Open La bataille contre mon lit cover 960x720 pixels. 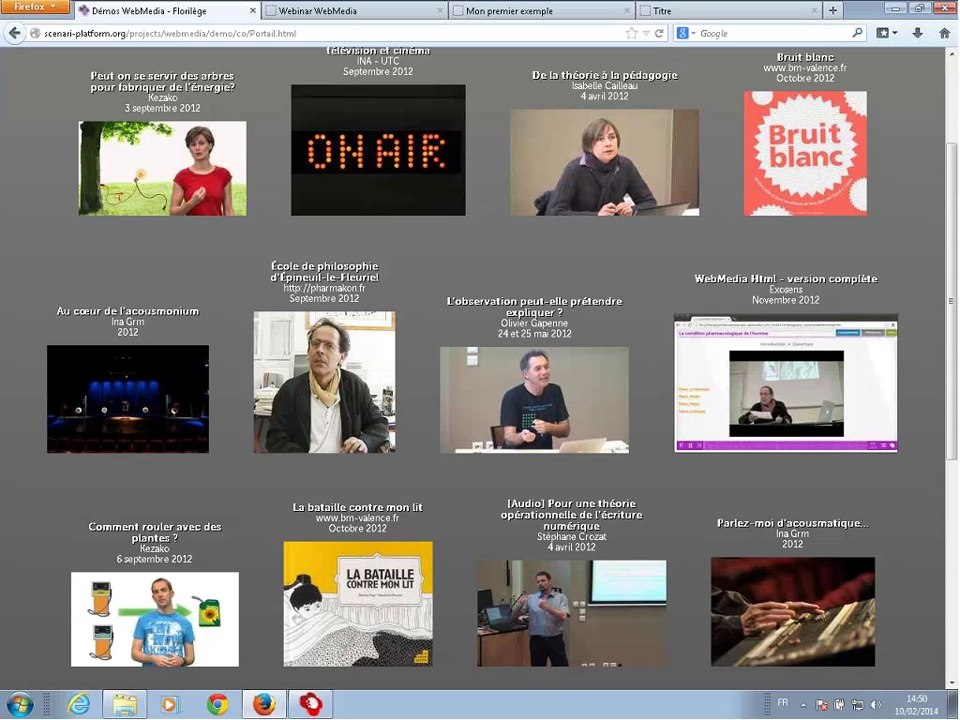tap(358, 604)
